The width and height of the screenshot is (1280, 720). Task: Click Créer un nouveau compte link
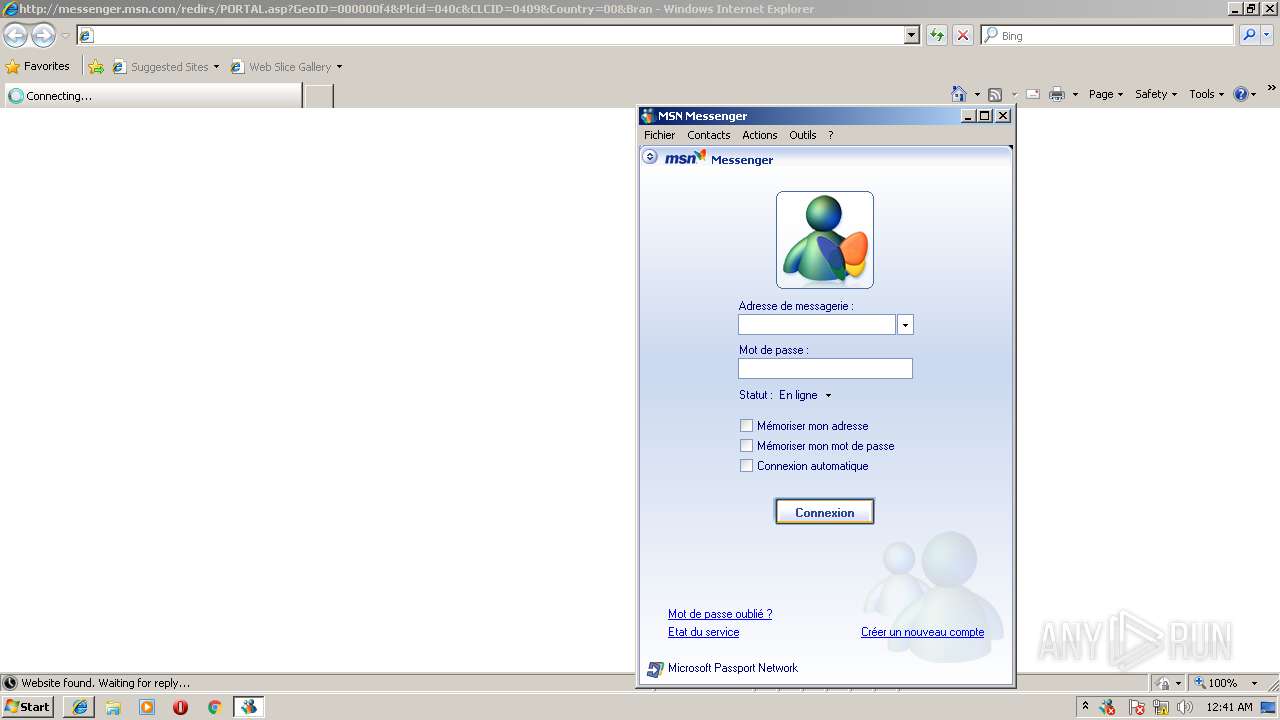[922, 632]
